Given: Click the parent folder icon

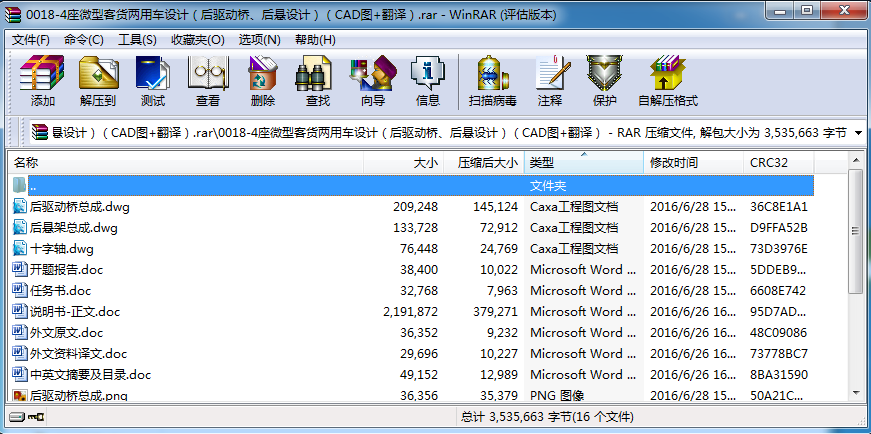Looking at the screenshot, I should (19, 185).
